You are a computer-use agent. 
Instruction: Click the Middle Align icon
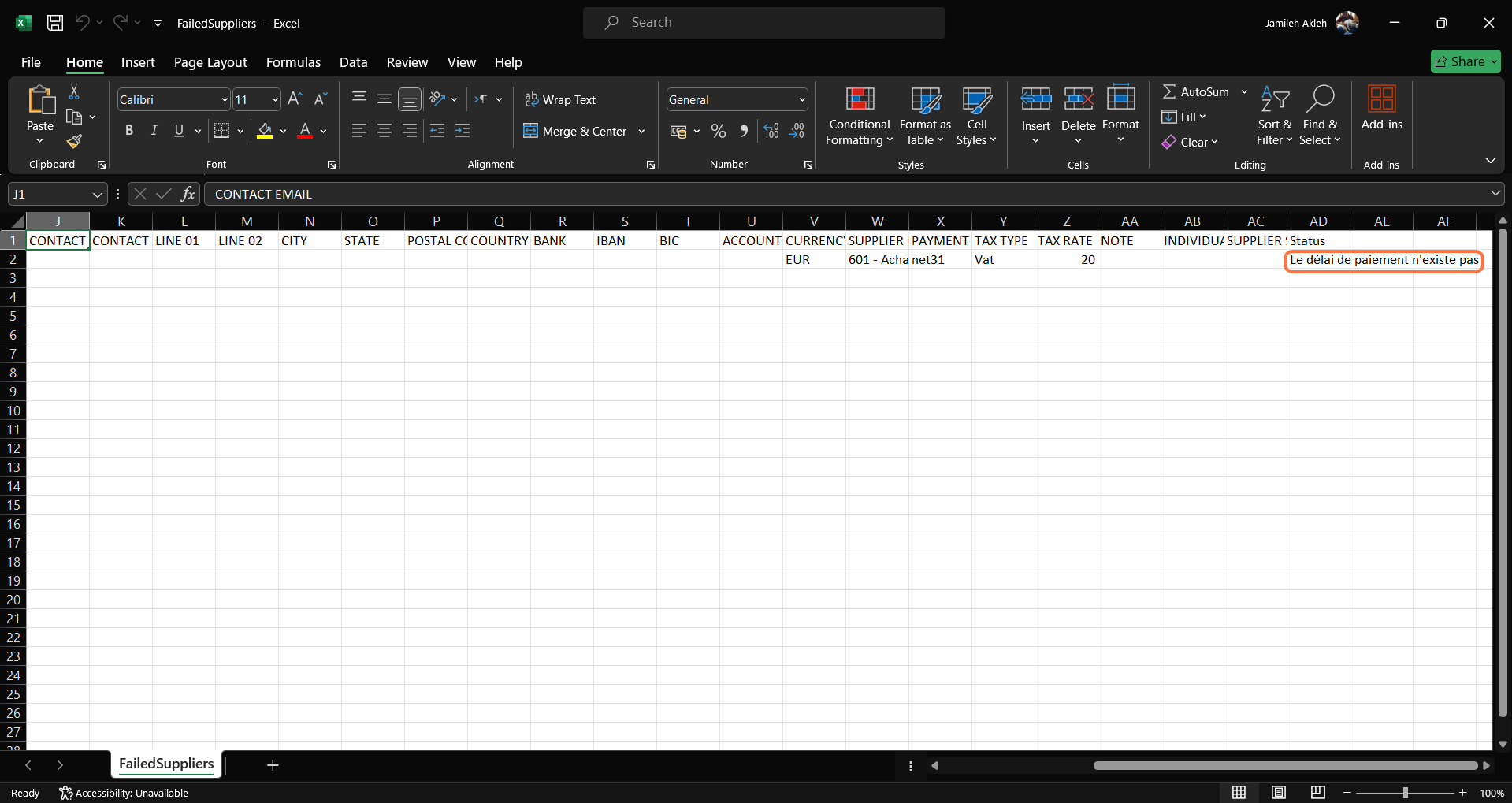385,99
